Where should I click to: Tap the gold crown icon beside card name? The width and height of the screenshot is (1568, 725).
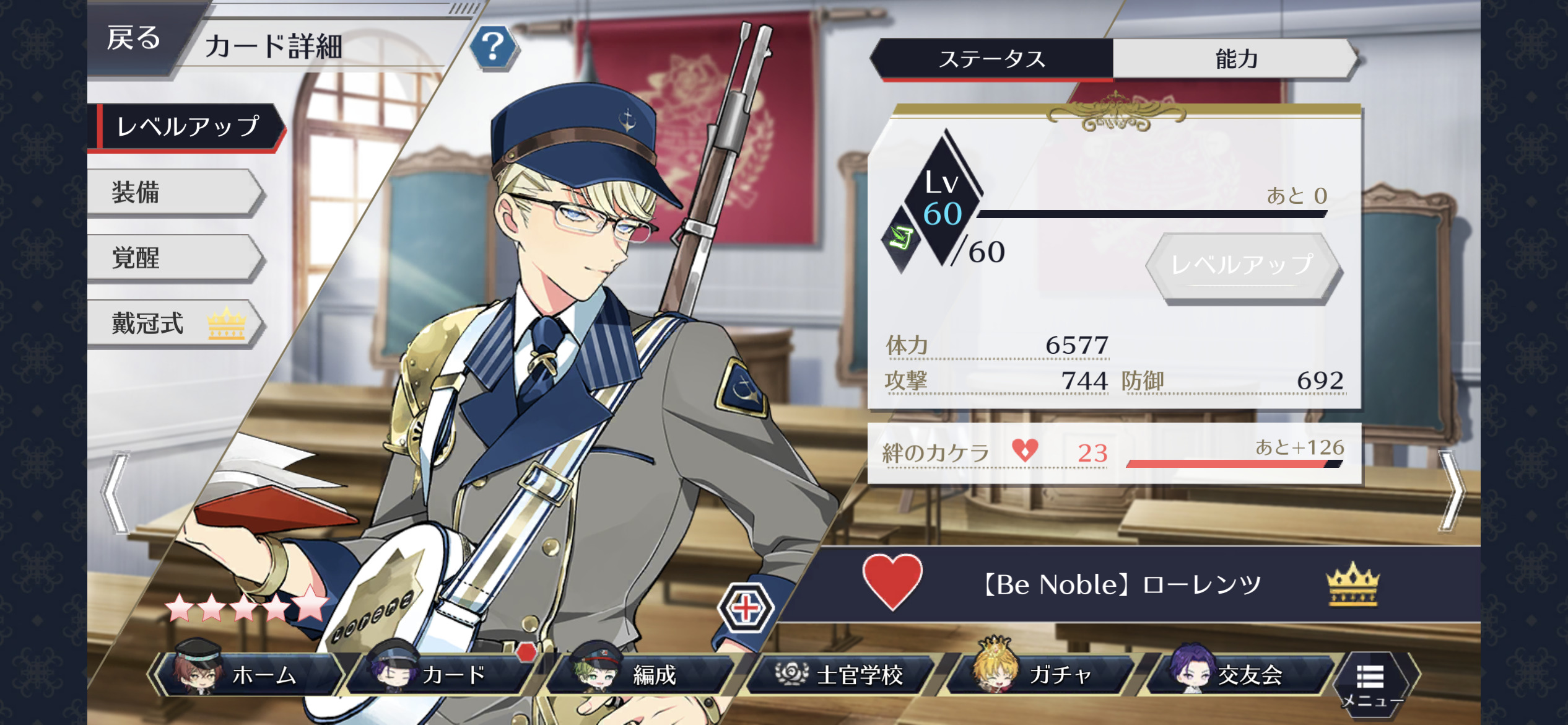tap(1352, 584)
